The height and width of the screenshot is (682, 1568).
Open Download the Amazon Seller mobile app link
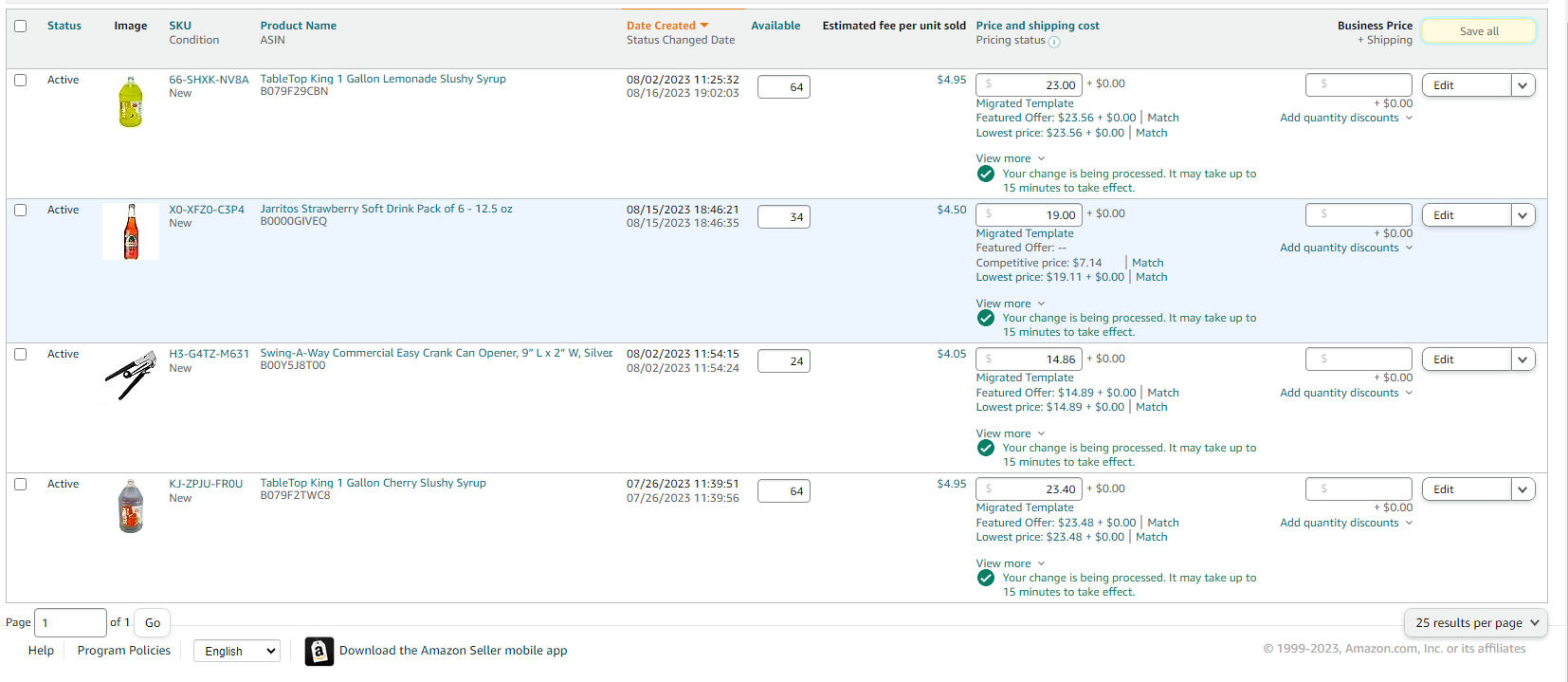[453, 651]
